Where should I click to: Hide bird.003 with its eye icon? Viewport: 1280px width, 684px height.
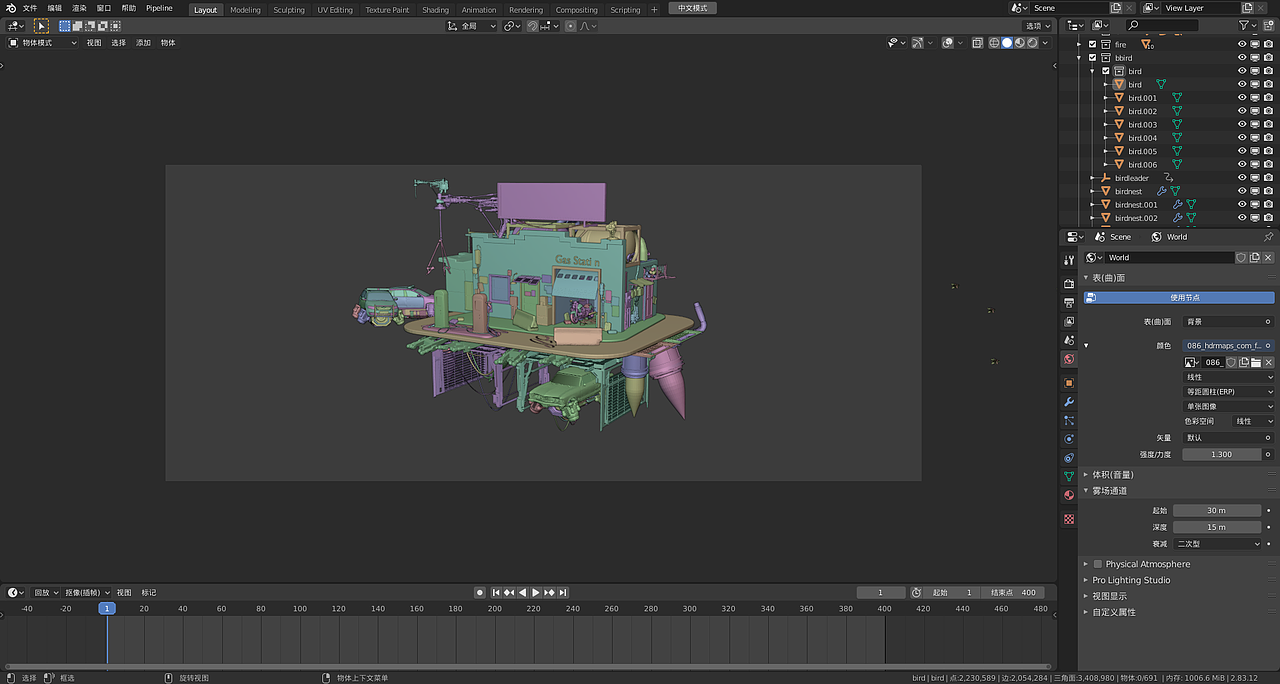1242,125
